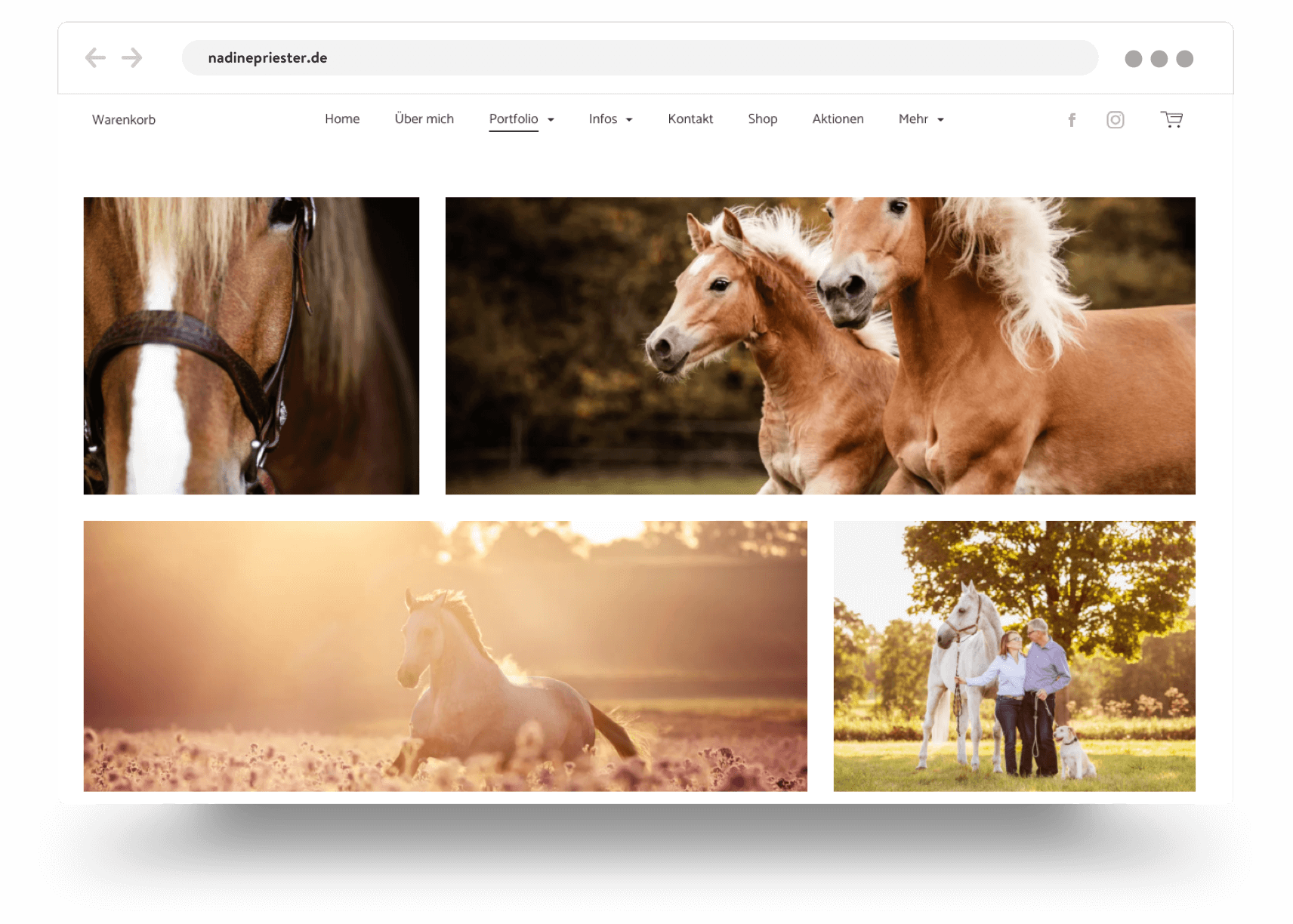Click the browser back arrow
The width and height of the screenshot is (1293, 924).
pyautogui.click(x=95, y=57)
